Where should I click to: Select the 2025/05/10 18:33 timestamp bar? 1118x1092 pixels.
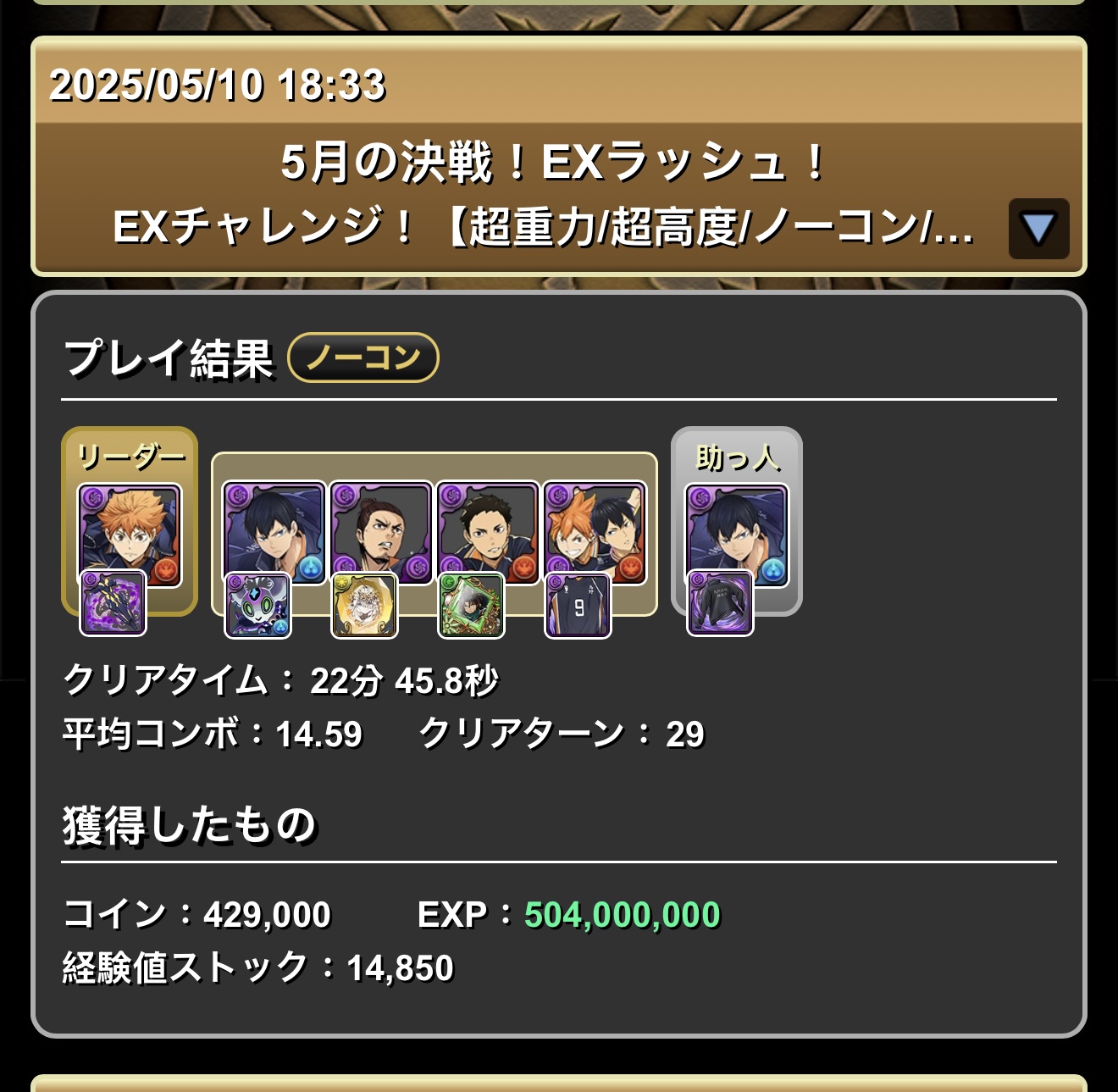tap(559, 84)
